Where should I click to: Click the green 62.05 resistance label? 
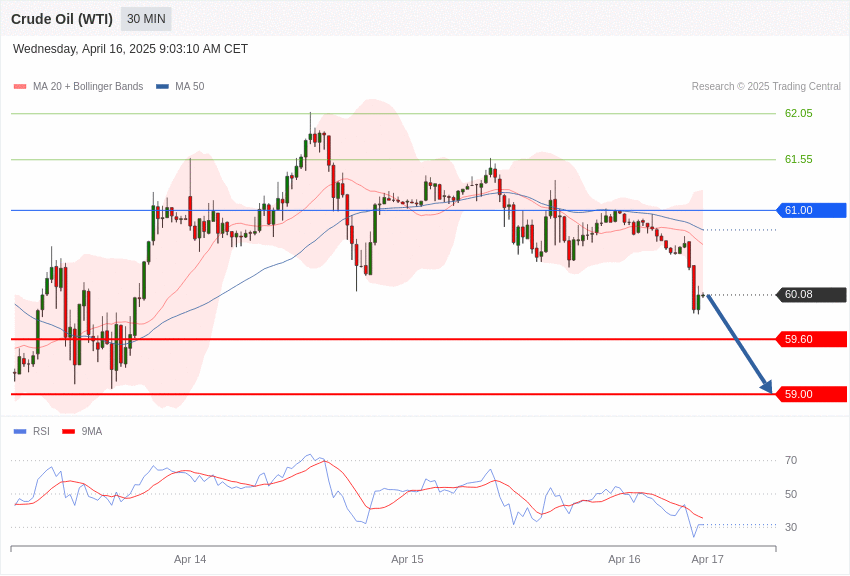798,114
